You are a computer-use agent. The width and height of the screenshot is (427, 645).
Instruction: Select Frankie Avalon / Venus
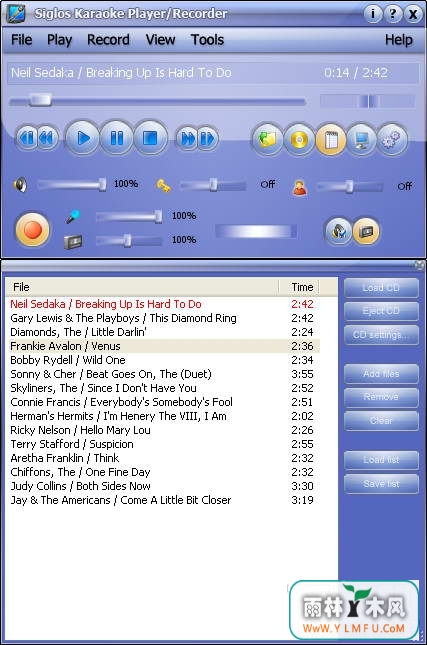coord(163,346)
